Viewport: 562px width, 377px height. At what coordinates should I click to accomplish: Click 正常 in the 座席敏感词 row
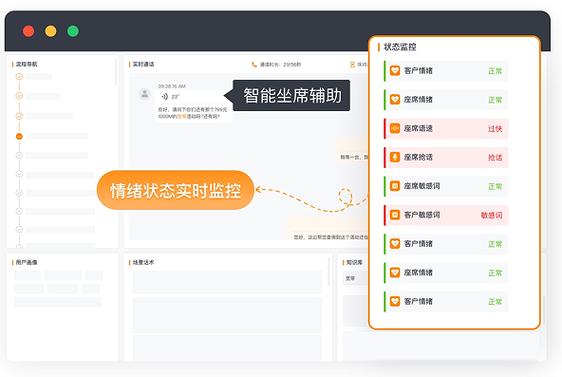coord(495,186)
